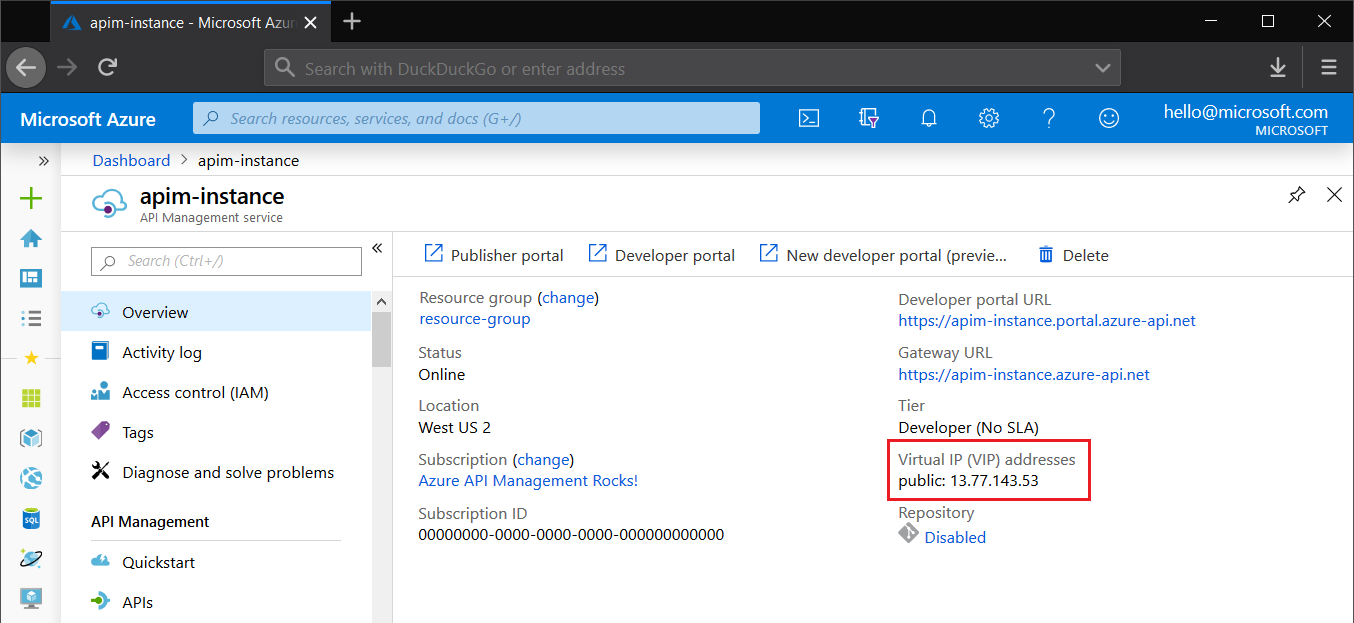Viewport: 1354px width, 623px height.
Task: Open SQL databases icon
Action: 31,518
